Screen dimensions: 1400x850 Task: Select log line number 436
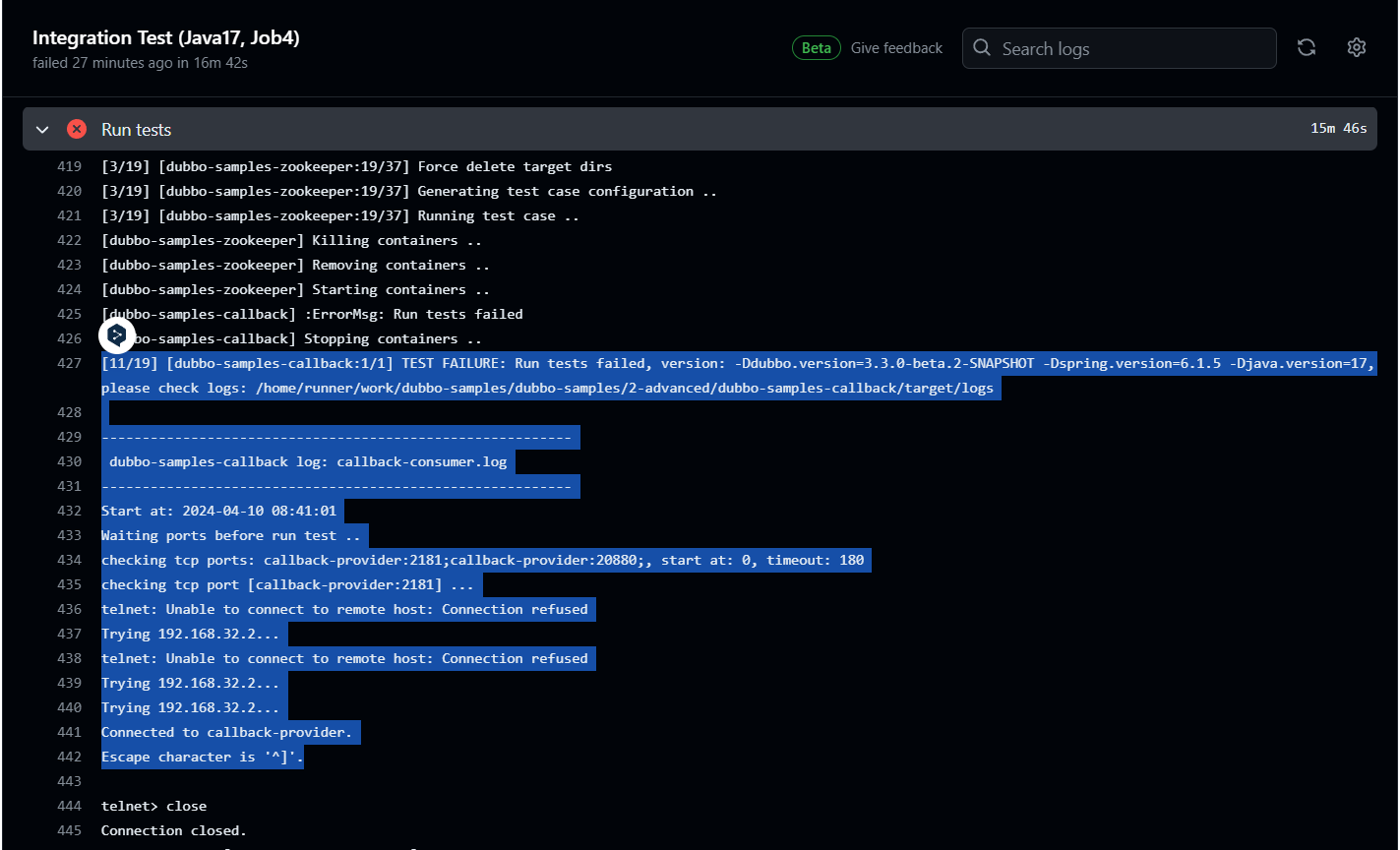click(x=69, y=609)
